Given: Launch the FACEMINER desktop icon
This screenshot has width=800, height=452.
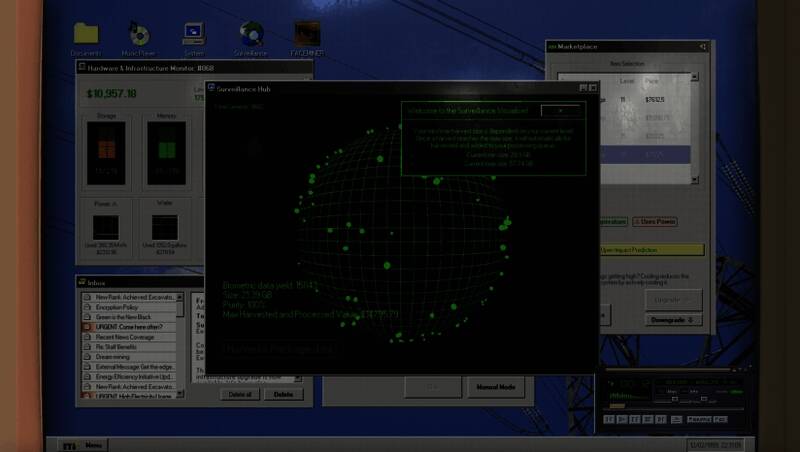Looking at the screenshot, I should click(x=307, y=37).
